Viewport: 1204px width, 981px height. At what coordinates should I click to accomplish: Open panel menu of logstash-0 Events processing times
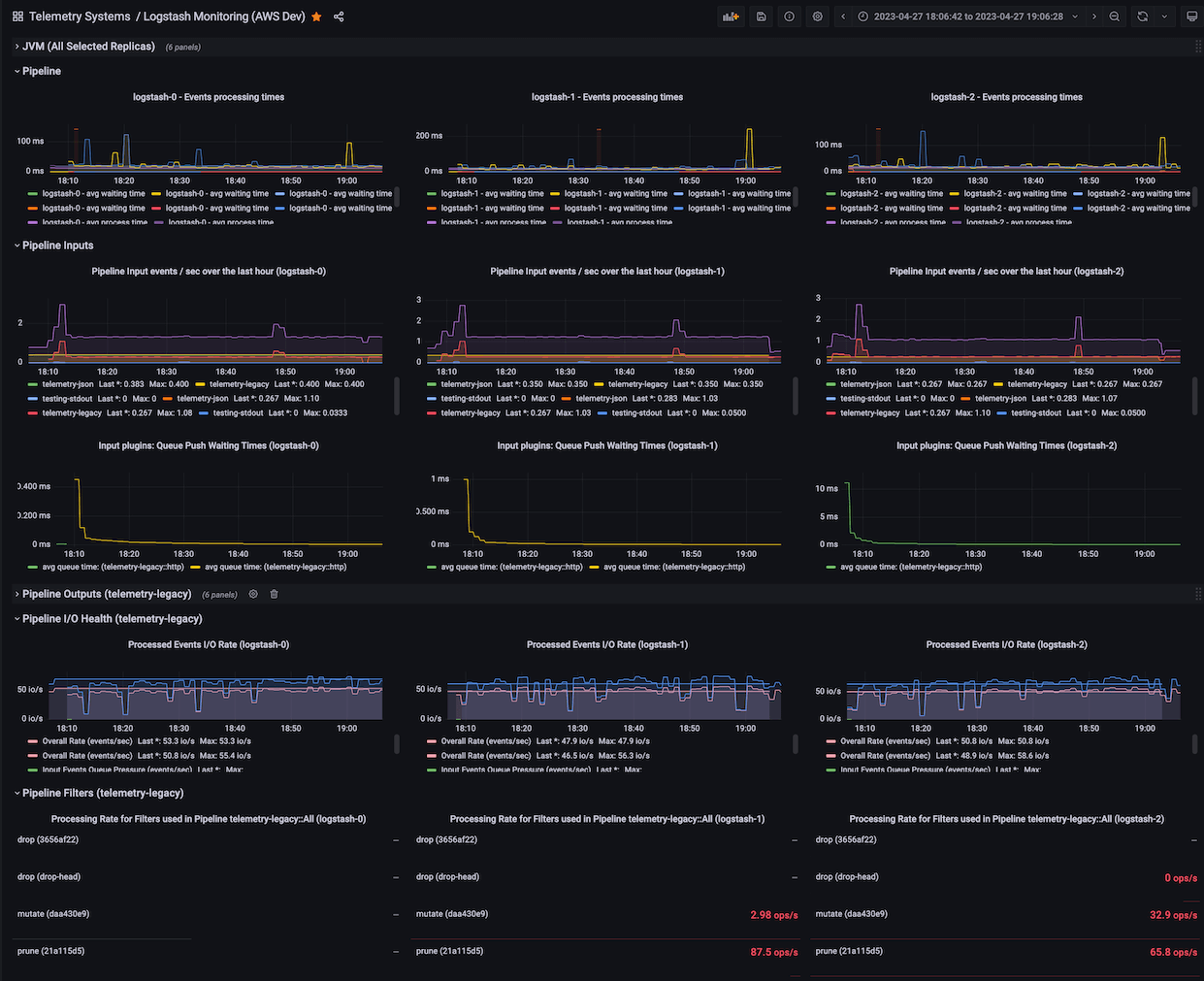coord(209,97)
